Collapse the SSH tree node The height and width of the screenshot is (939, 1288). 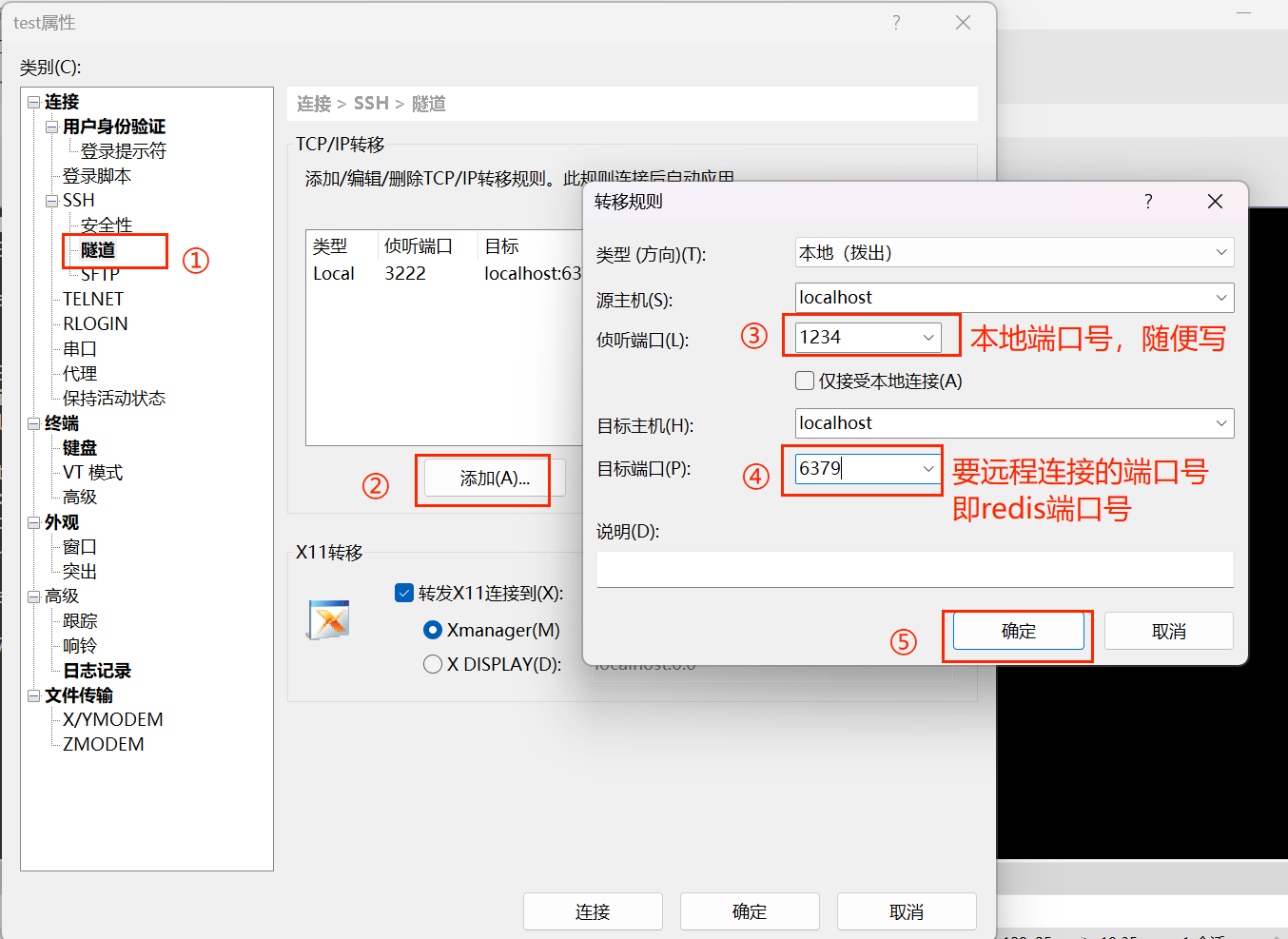(x=52, y=201)
